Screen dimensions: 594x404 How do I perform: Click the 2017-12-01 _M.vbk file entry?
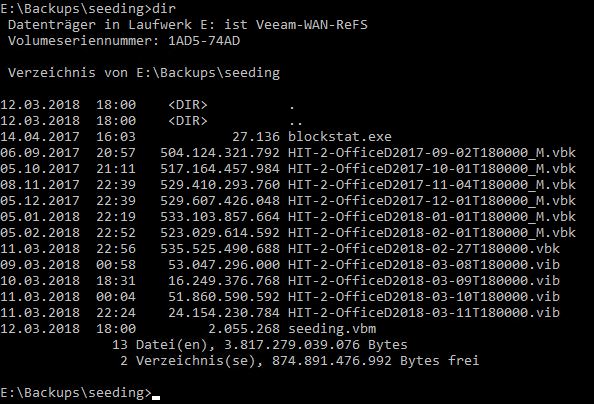point(431,200)
